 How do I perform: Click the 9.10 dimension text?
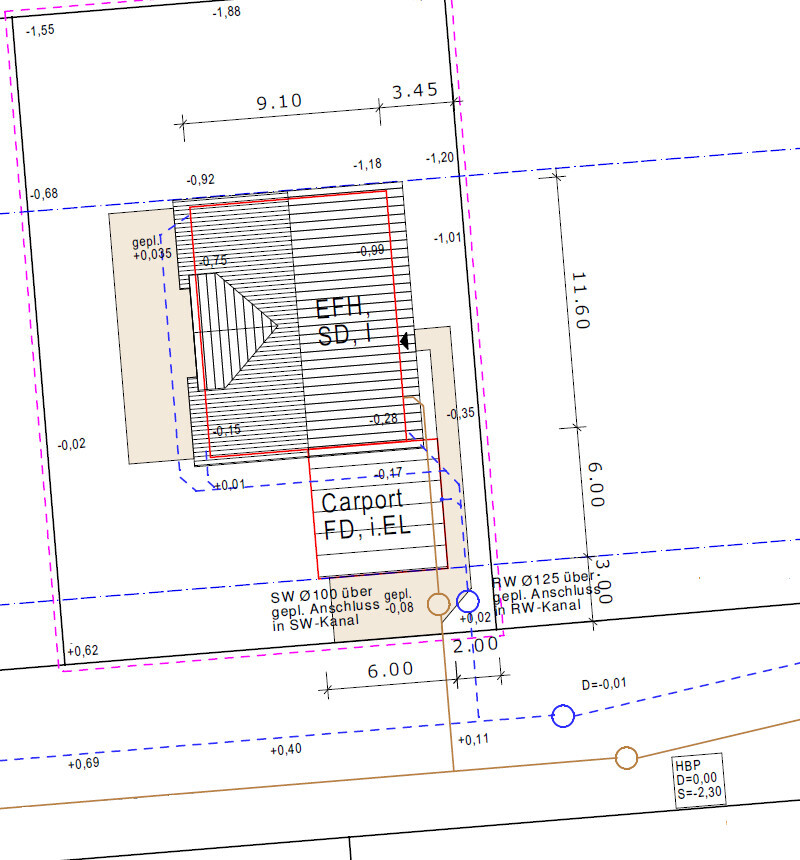[x=279, y=101]
